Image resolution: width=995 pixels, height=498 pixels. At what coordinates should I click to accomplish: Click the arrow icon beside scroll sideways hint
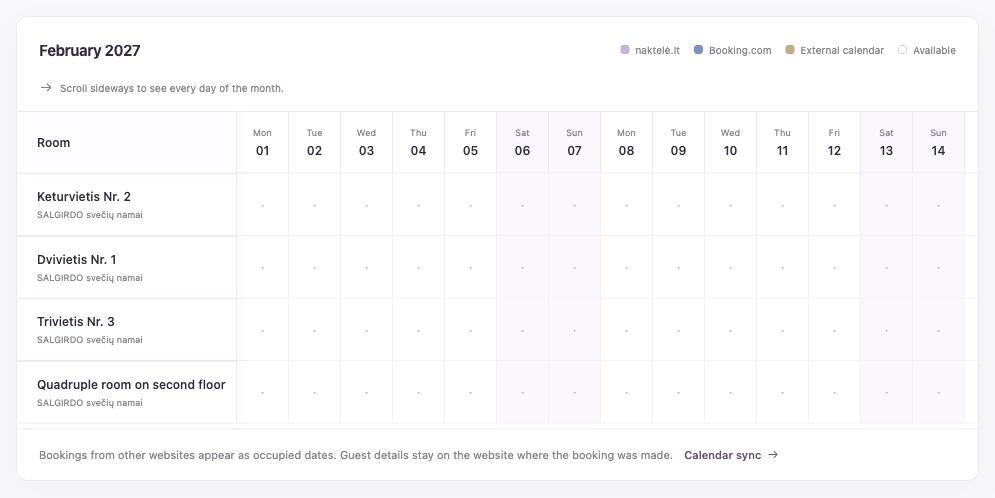46,88
